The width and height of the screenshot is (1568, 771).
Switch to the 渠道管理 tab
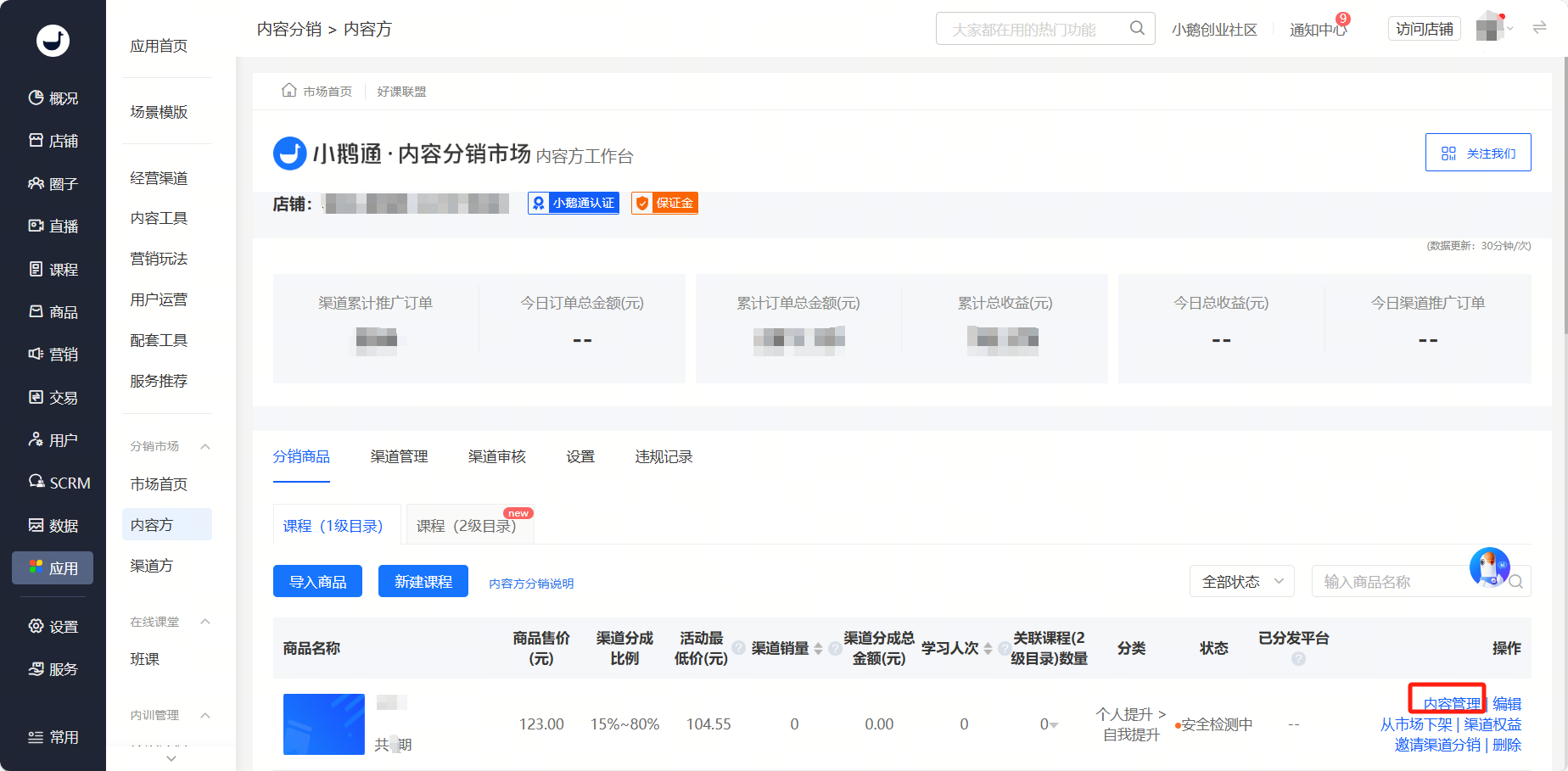coord(399,457)
